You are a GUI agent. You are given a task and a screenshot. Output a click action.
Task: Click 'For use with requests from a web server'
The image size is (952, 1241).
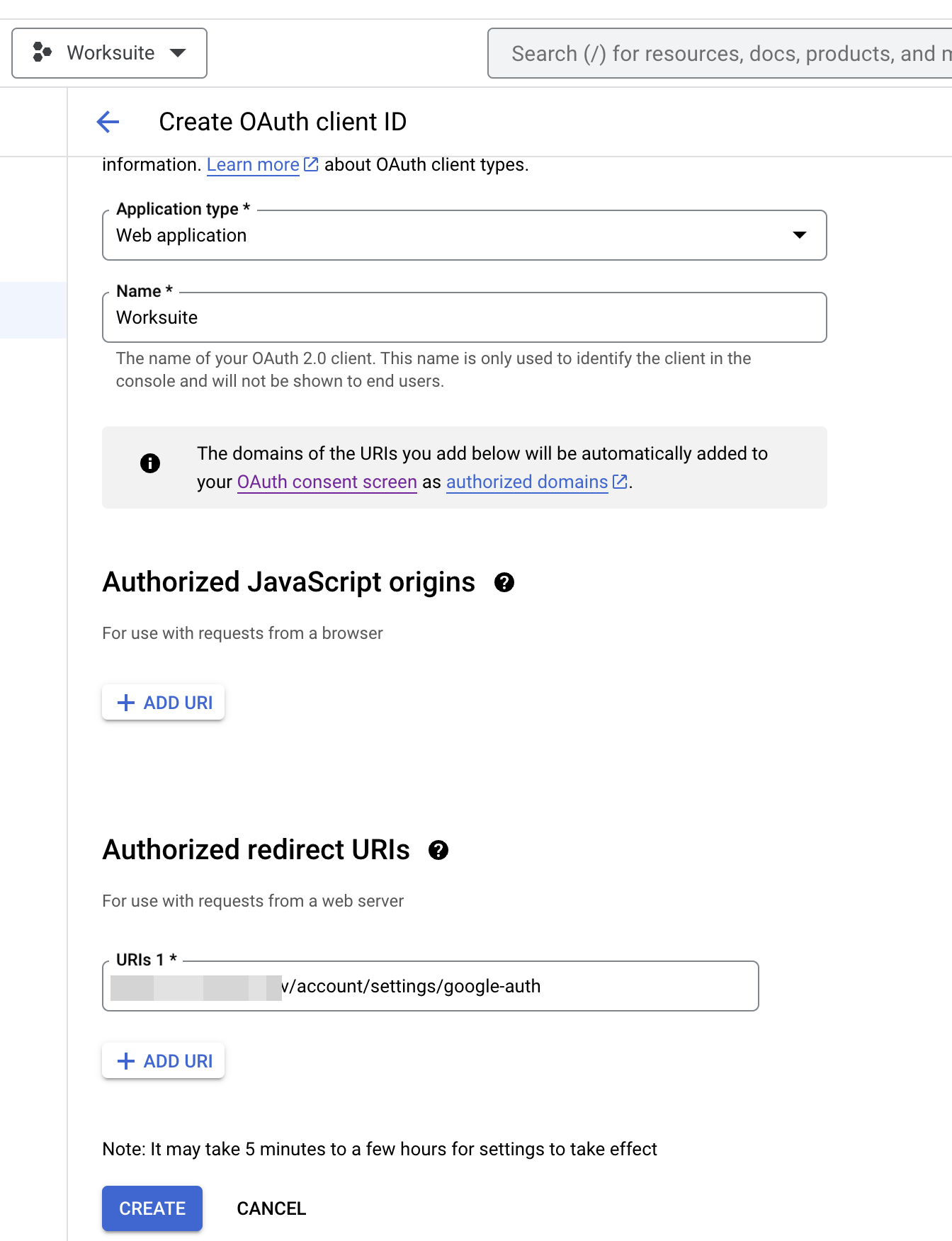point(253,901)
